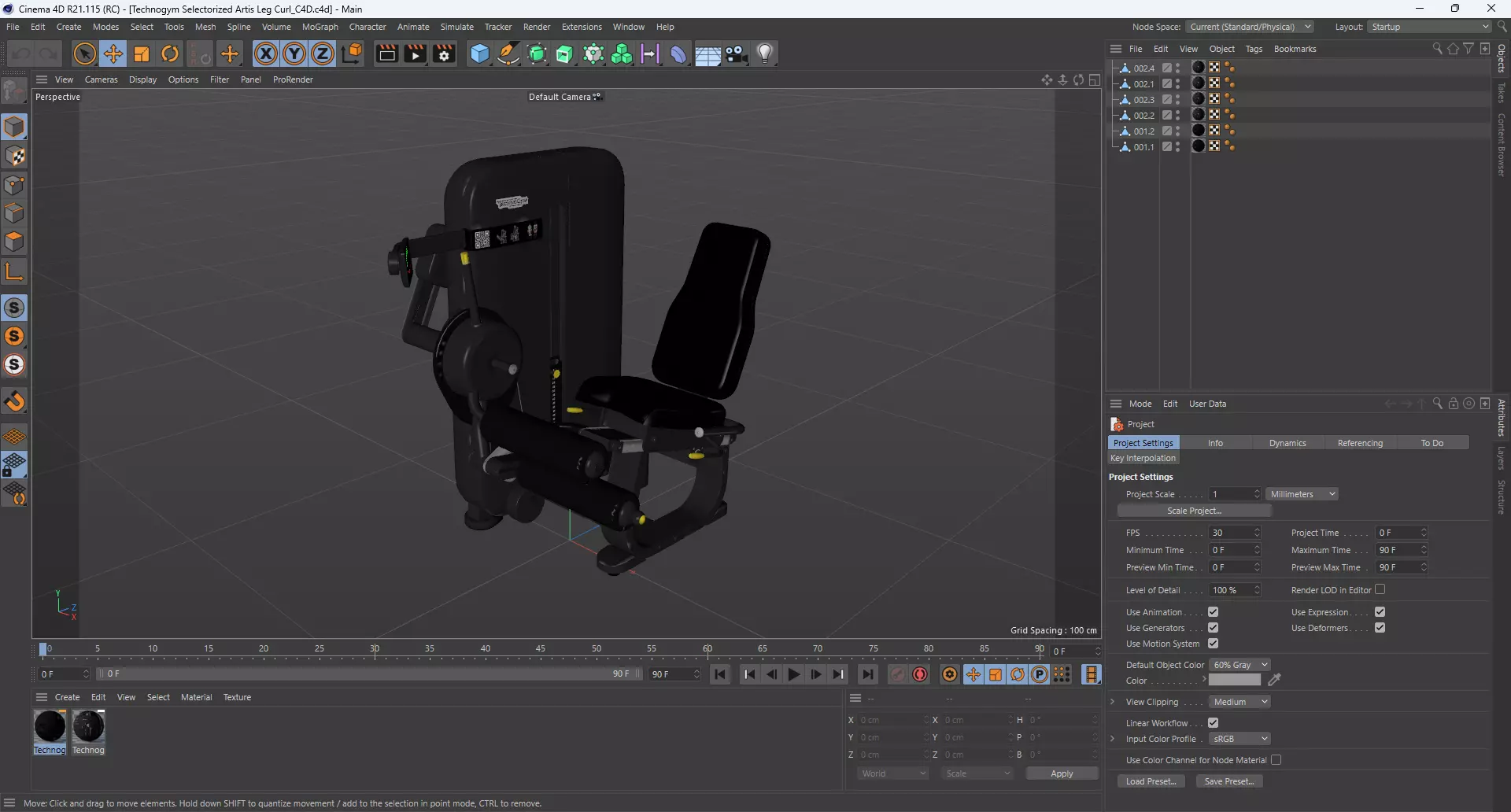1511x812 pixels.
Task: Add a Cube primitive object
Action: [479, 54]
